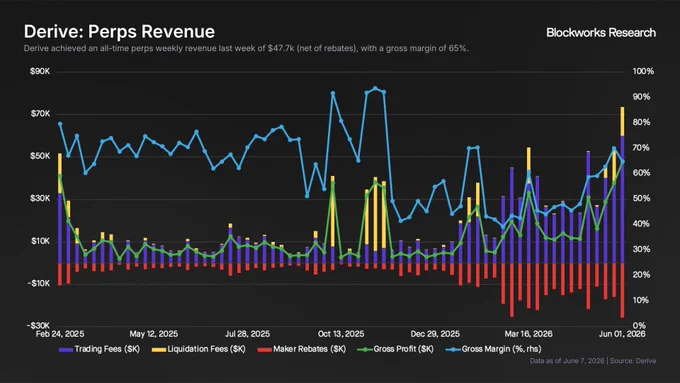Click the green Gross Profit legend marker

tap(364, 349)
